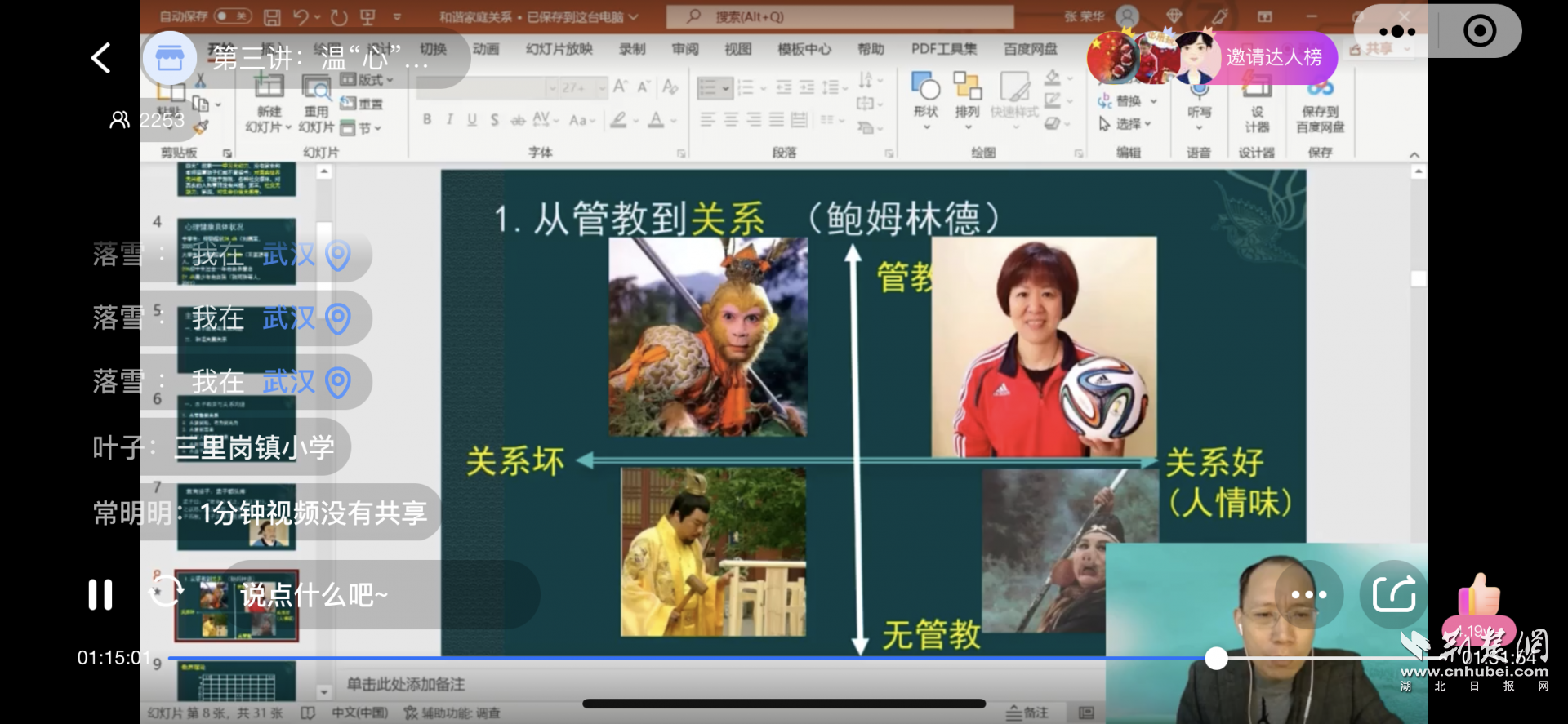Click the 重置 reset slide button
This screenshot has height=724, width=1568.
click(362, 104)
